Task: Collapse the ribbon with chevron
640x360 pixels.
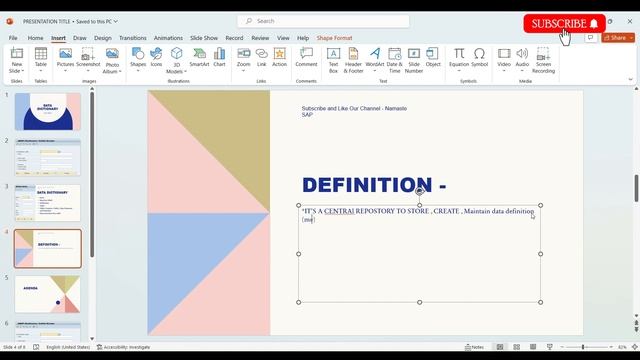Action: [x=631, y=80]
